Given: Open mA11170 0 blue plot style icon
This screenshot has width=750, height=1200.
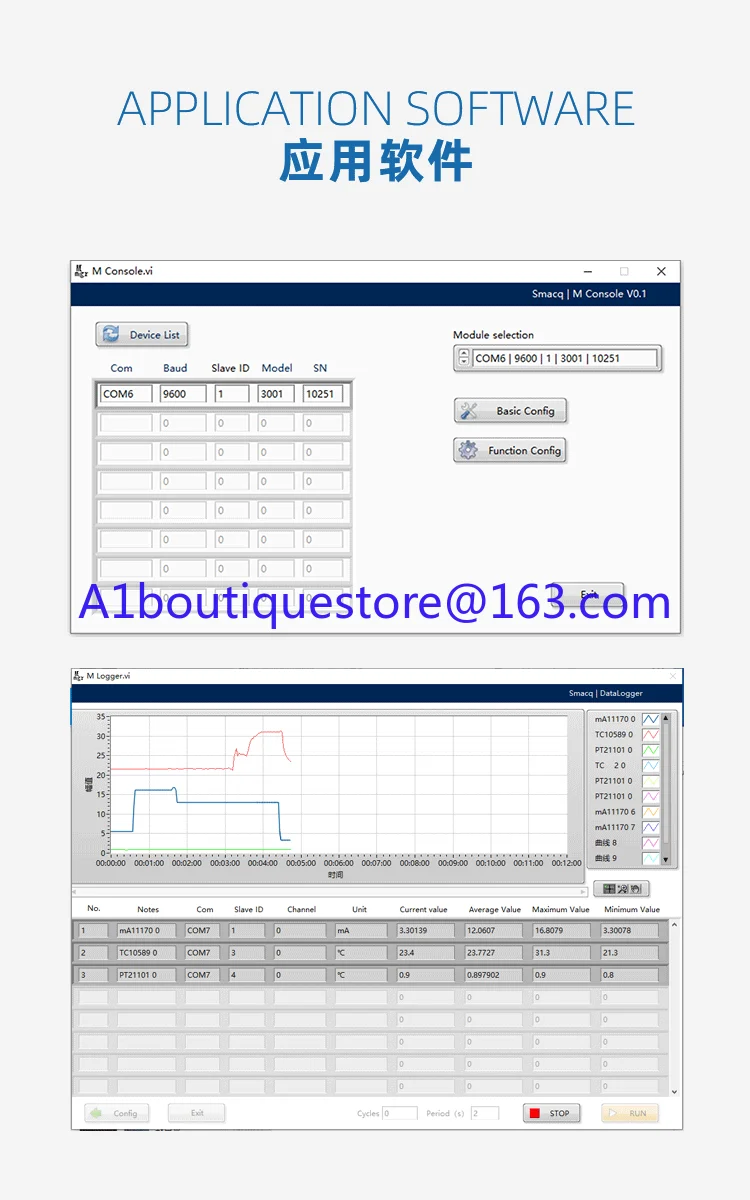Looking at the screenshot, I should click(x=651, y=719).
